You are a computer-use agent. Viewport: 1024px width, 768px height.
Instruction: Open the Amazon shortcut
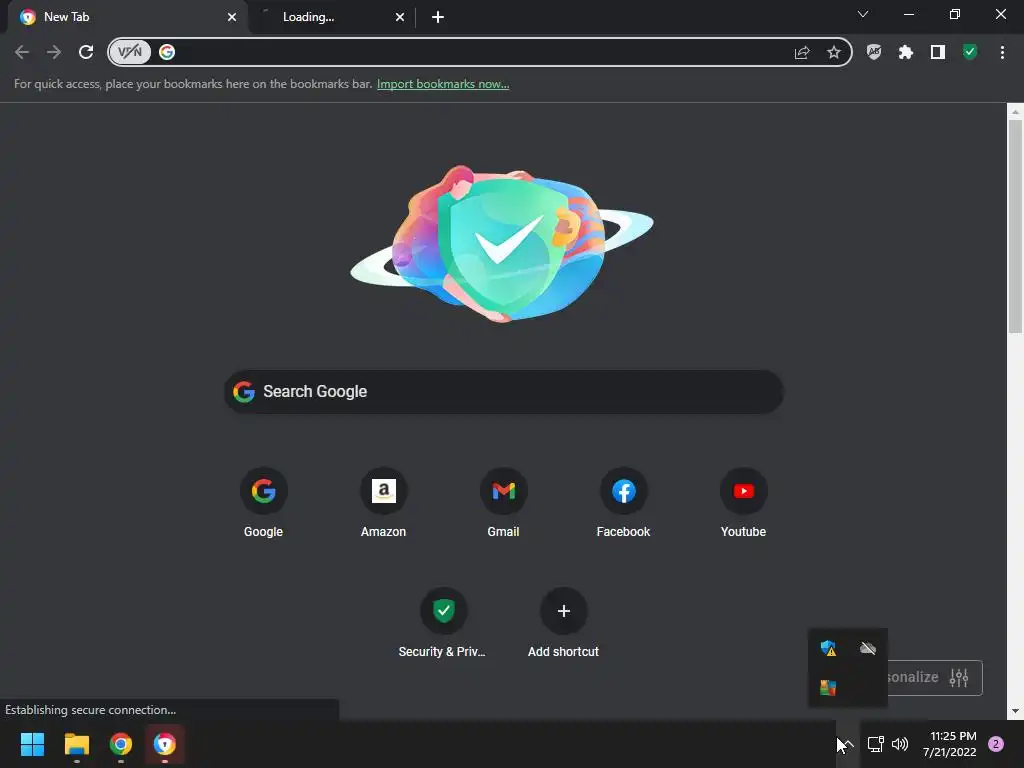point(383,504)
